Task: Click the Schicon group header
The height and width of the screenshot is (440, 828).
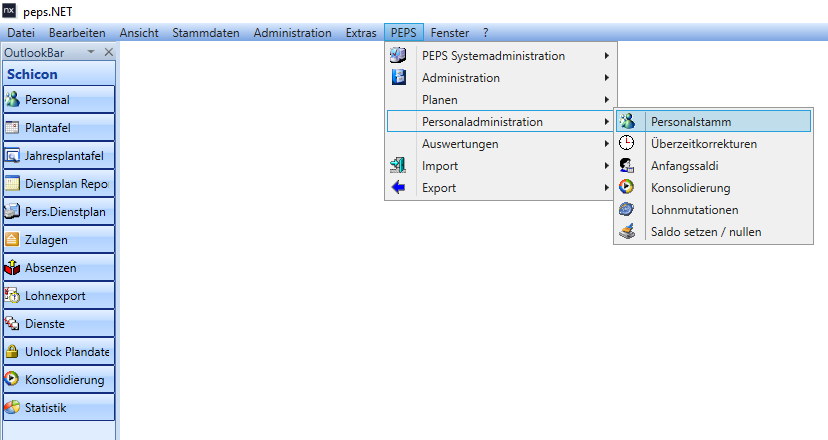Action: click(x=59, y=74)
